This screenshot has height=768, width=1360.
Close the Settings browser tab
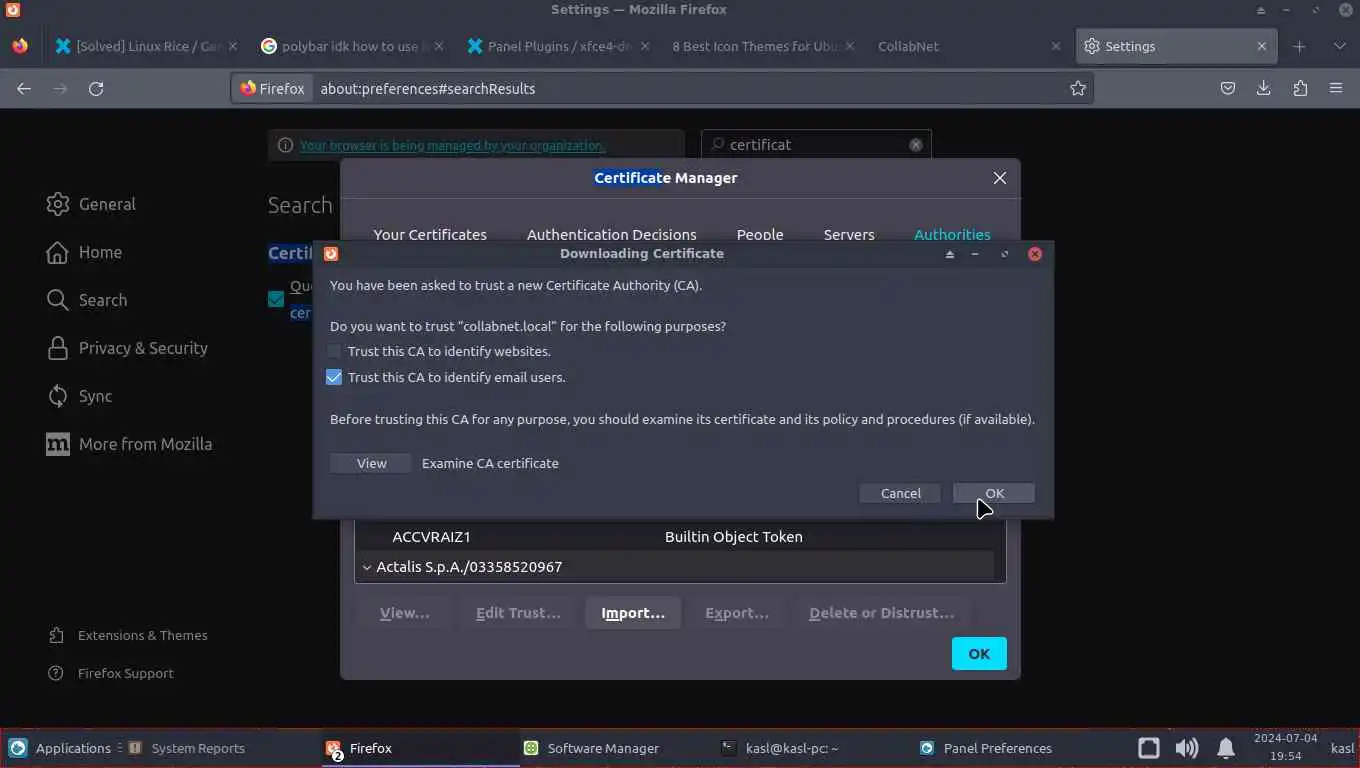(x=1261, y=46)
